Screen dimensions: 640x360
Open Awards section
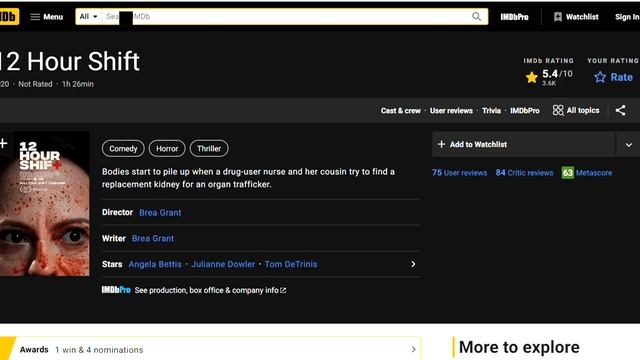click(x=210, y=349)
